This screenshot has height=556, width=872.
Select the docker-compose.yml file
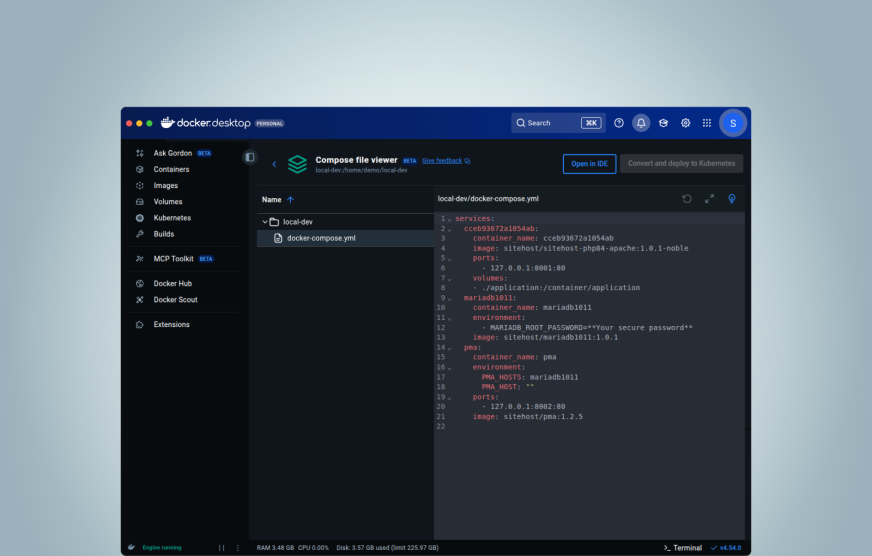(x=321, y=238)
